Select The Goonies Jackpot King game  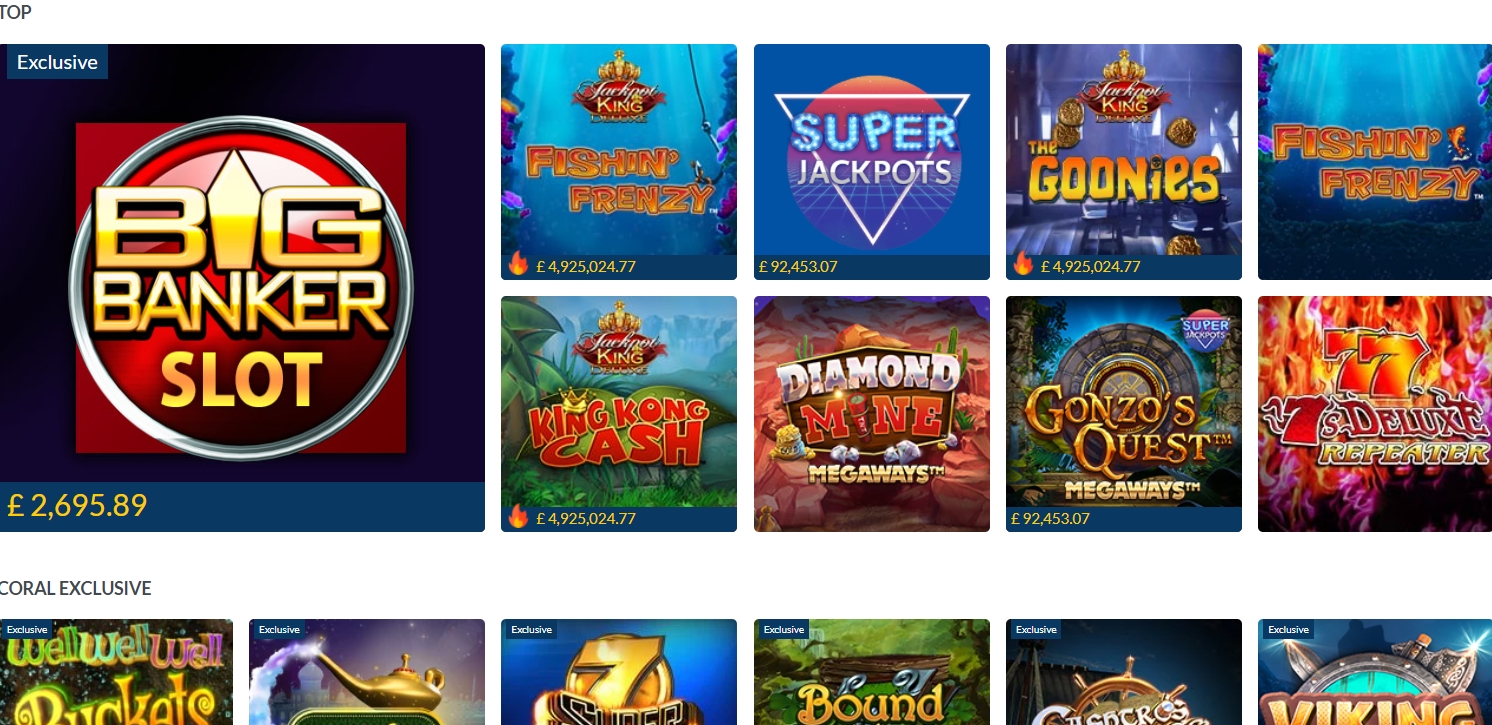point(1124,162)
